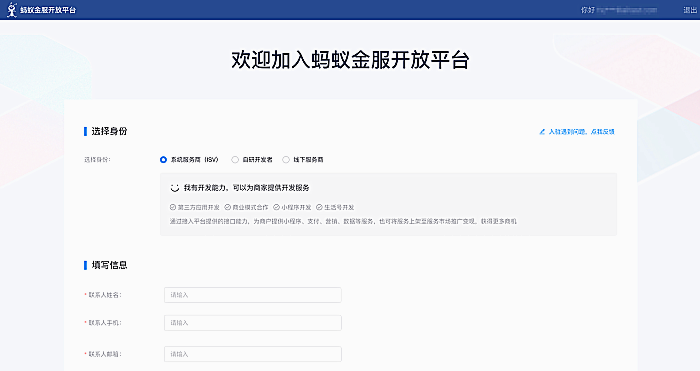Image resolution: width=700 pixels, height=371 pixels.
Task: Open the 入驻遇到问题，点我反馈 link
Action: 581,132
